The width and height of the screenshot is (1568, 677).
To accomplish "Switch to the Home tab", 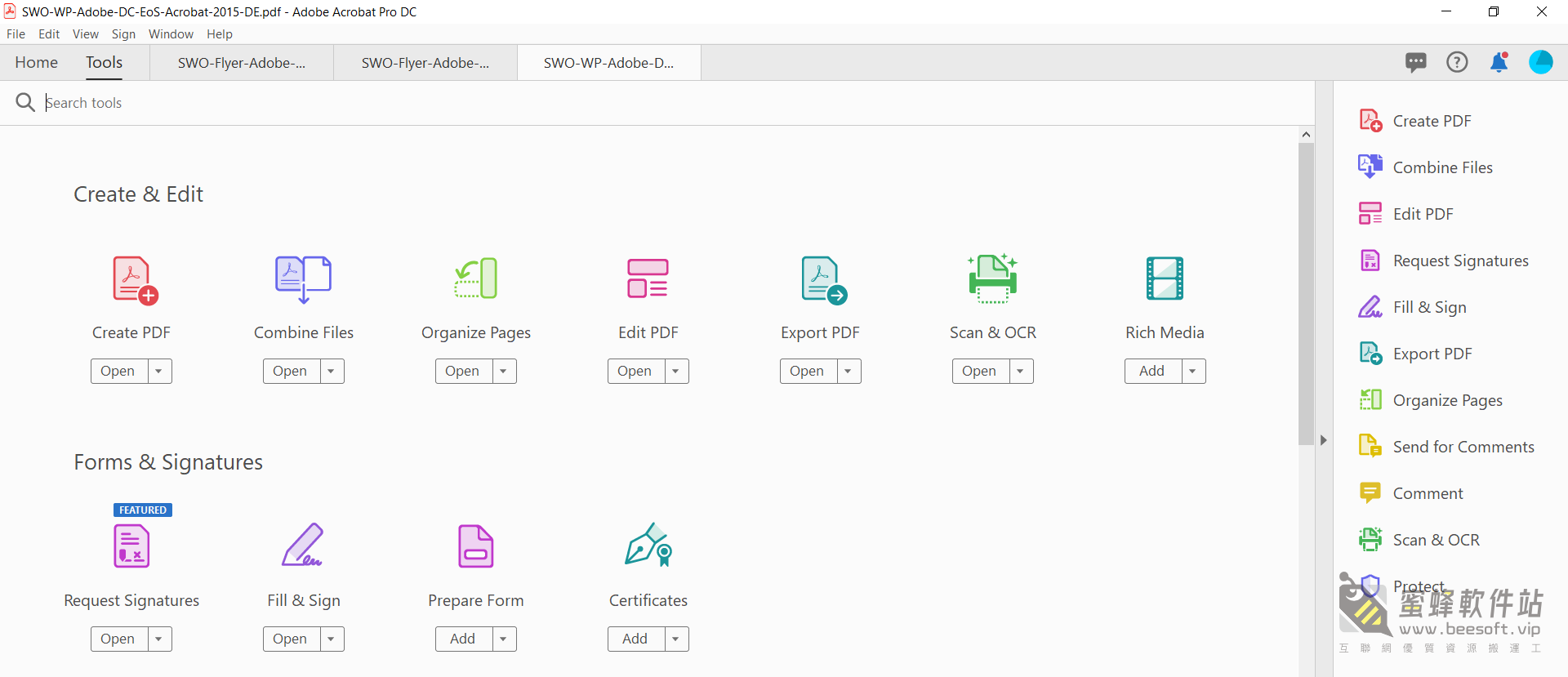I will pos(37,63).
